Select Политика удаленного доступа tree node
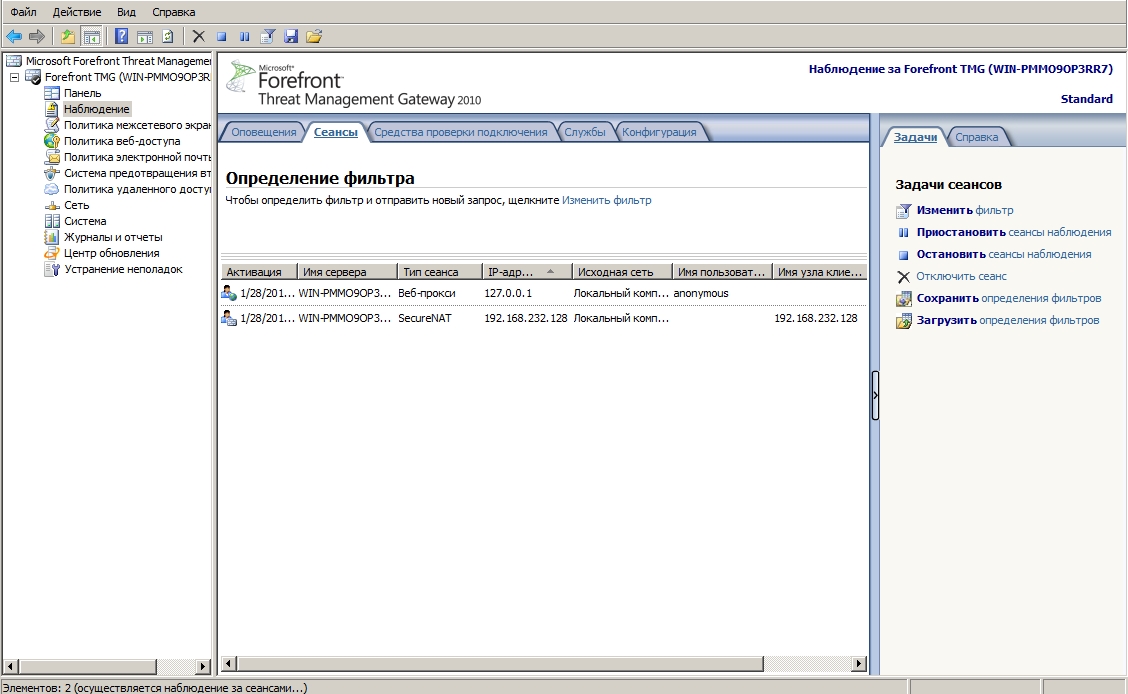Screen dimensions: 1128x694 coord(137,189)
